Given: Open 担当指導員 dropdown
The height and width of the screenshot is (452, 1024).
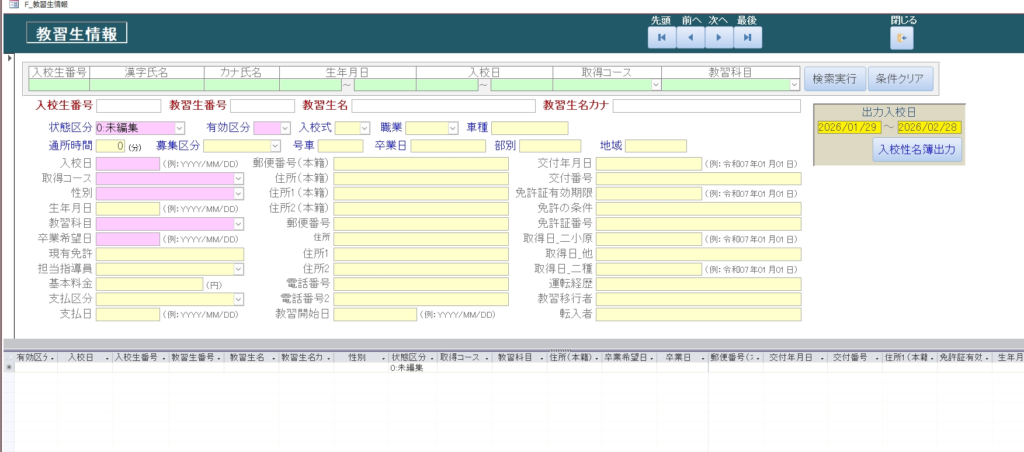Looking at the screenshot, I should click(x=238, y=269).
